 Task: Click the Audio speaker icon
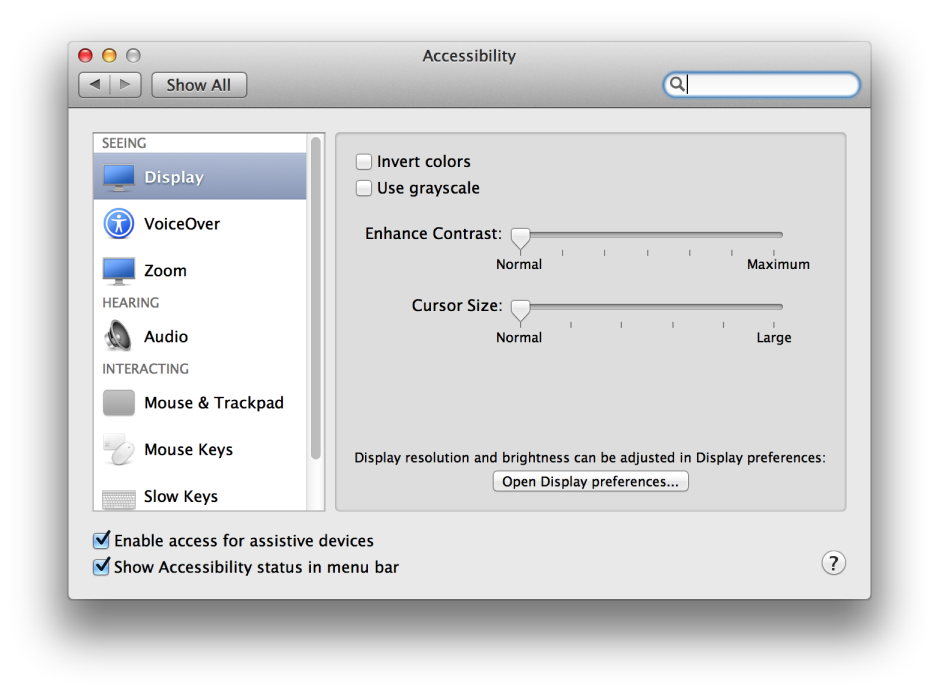click(119, 336)
